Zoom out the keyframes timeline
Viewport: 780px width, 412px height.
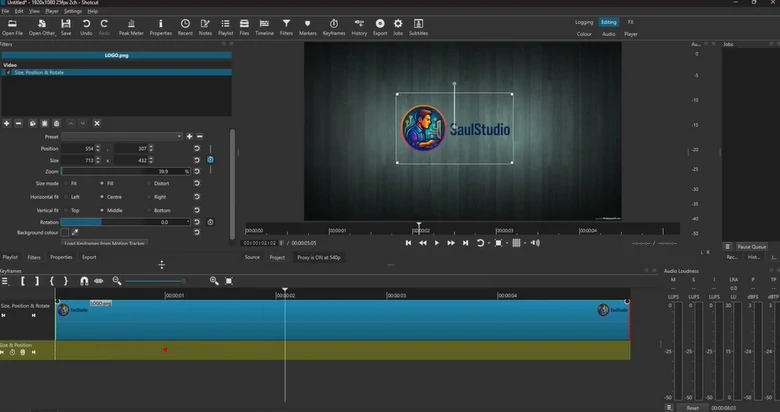click(116, 281)
